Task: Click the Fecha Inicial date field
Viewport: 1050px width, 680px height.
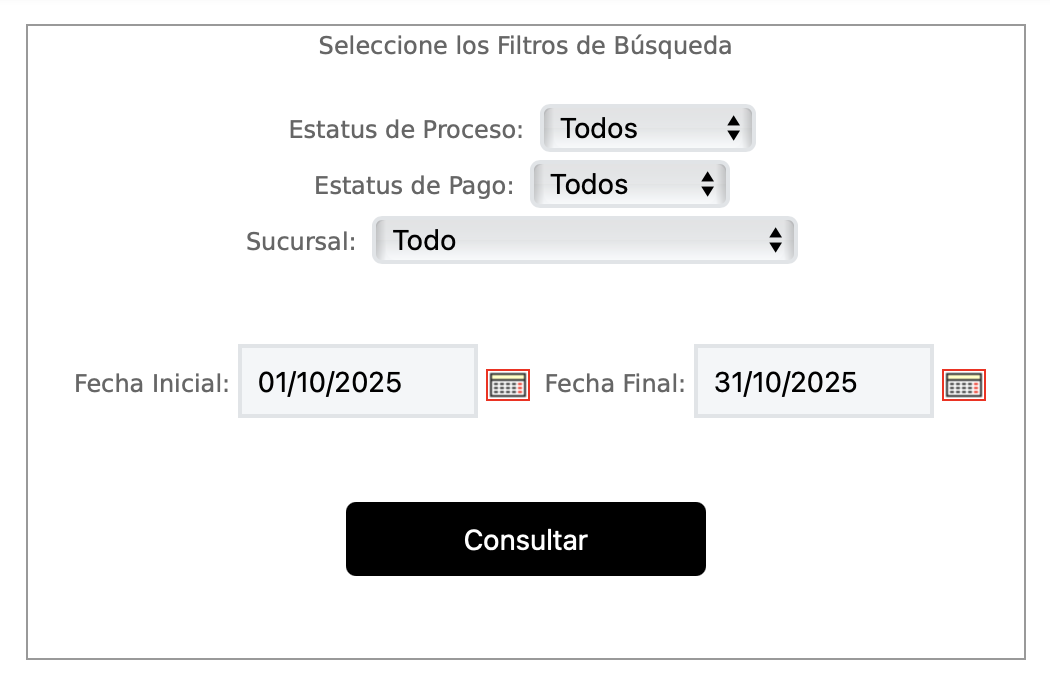Action: [x=357, y=382]
